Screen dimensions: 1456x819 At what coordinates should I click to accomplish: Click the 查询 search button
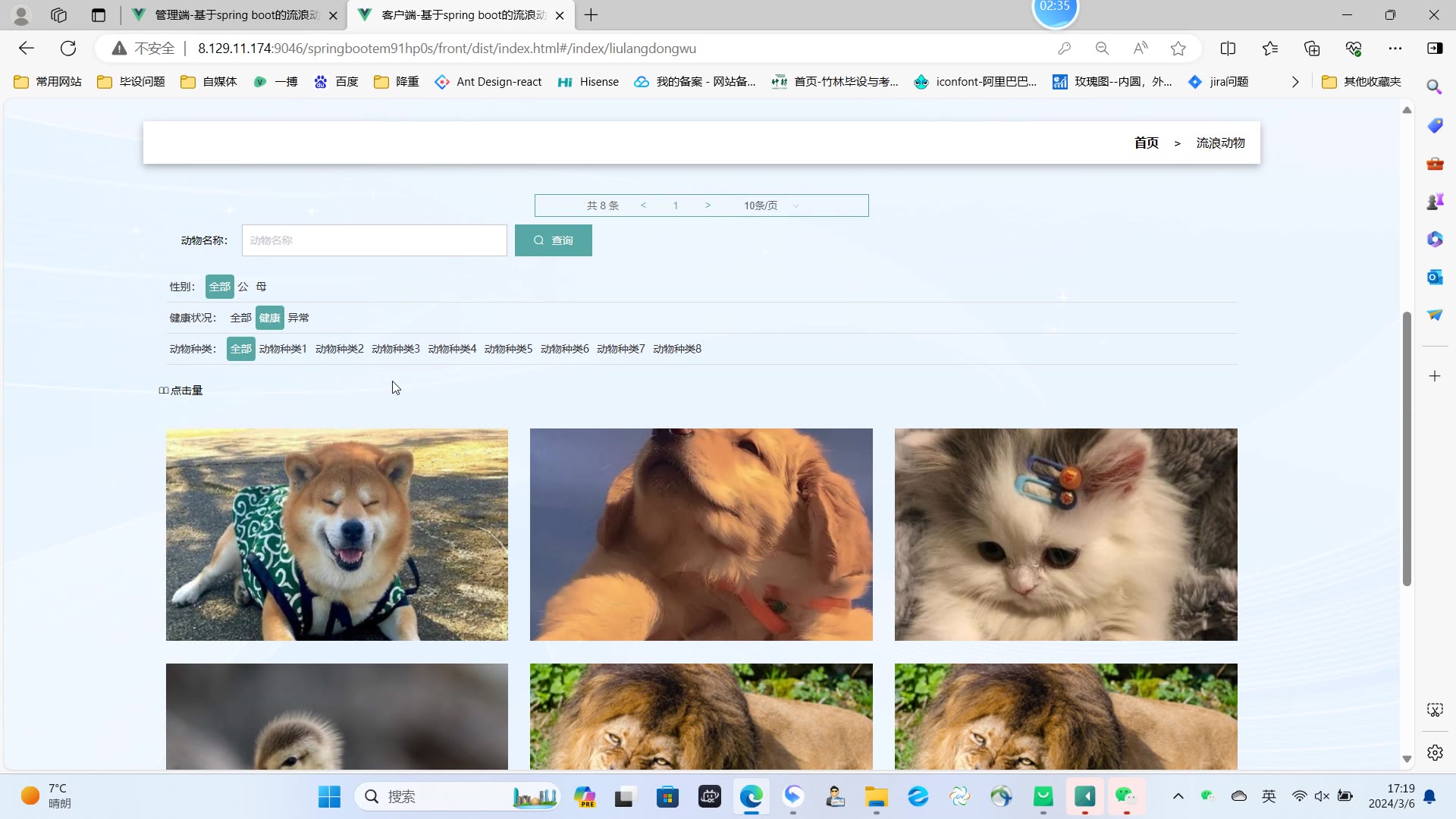pos(553,240)
